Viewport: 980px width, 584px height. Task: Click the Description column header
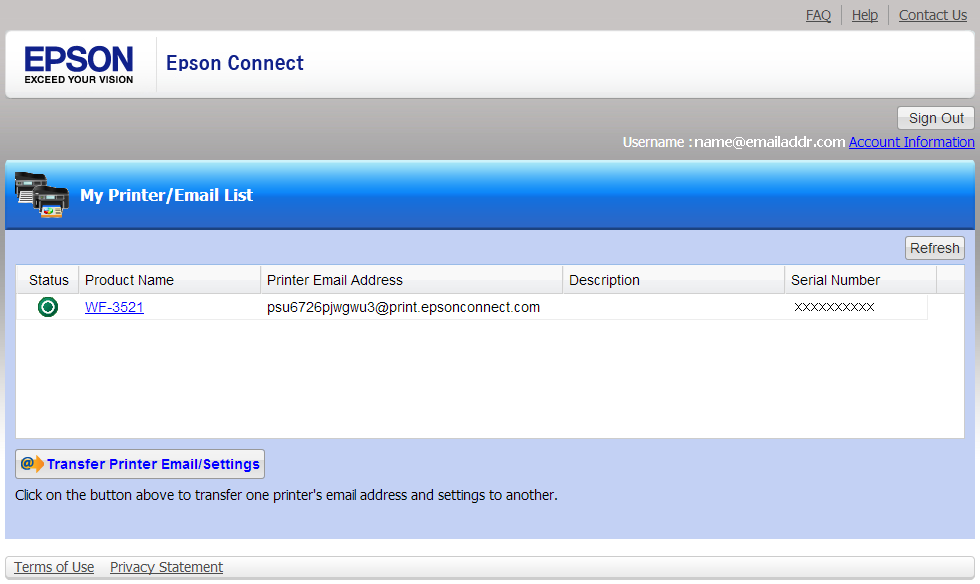(604, 280)
